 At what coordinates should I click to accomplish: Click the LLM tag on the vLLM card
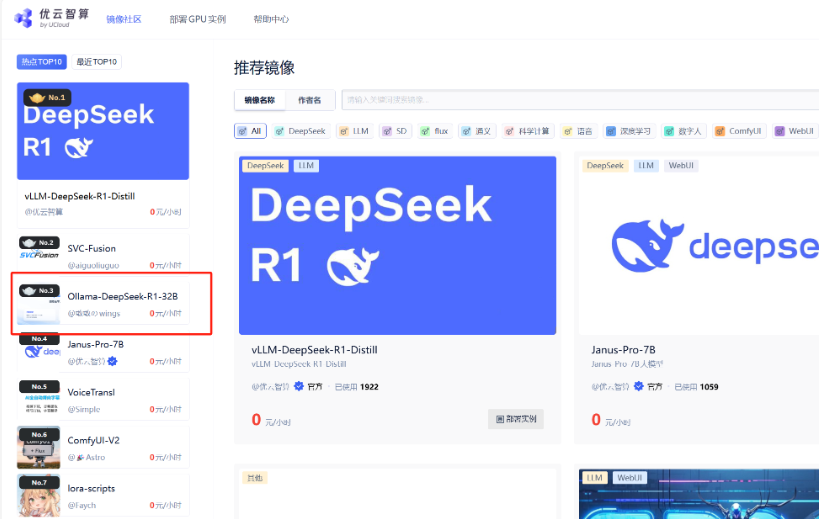306,166
